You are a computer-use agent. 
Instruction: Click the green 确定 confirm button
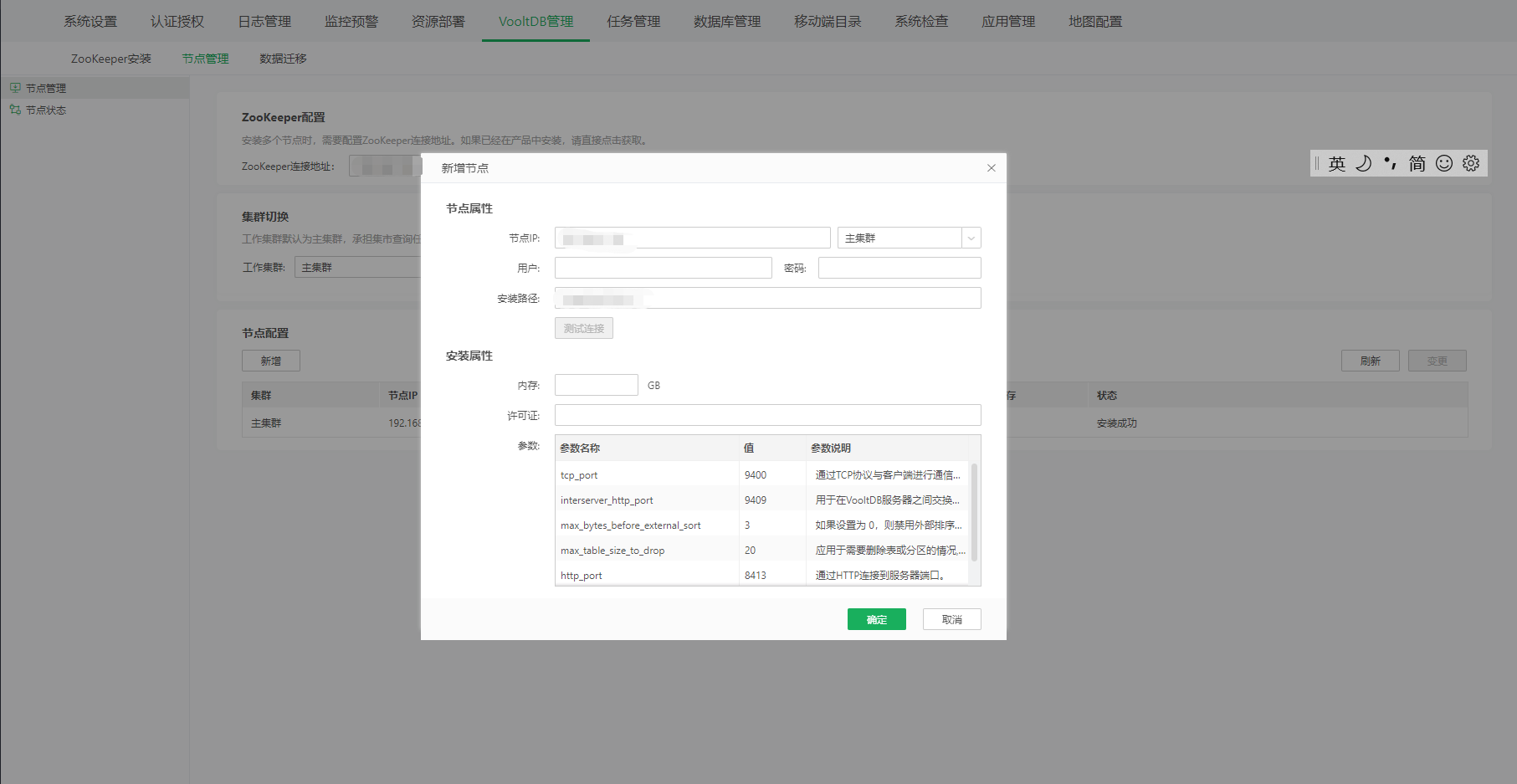tap(876, 619)
